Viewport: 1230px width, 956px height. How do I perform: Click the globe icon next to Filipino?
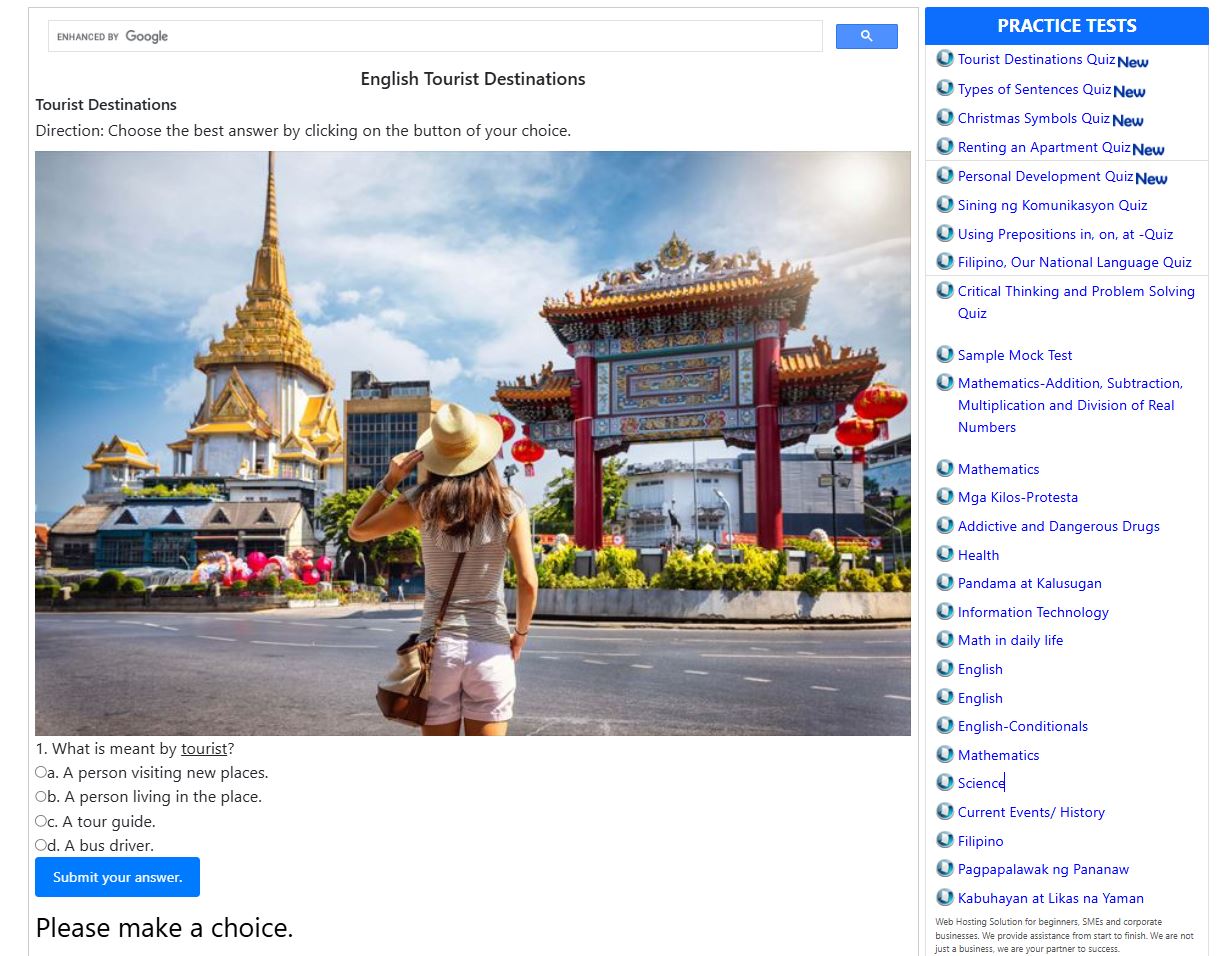[x=944, y=840]
